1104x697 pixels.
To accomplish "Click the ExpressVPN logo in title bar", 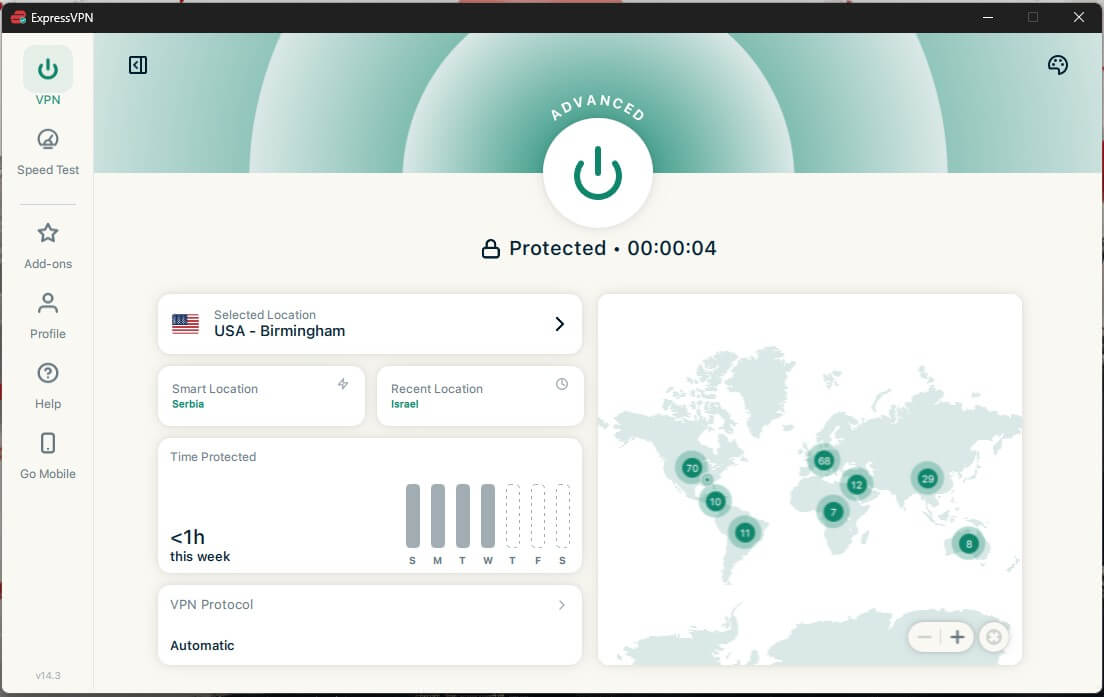I will coord(18,17).
